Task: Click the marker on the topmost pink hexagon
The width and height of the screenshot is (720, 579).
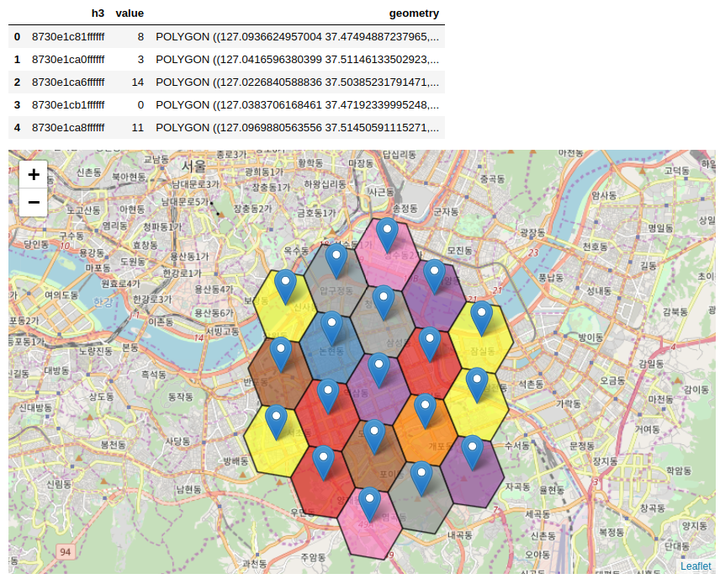Action: click(387, 236)
